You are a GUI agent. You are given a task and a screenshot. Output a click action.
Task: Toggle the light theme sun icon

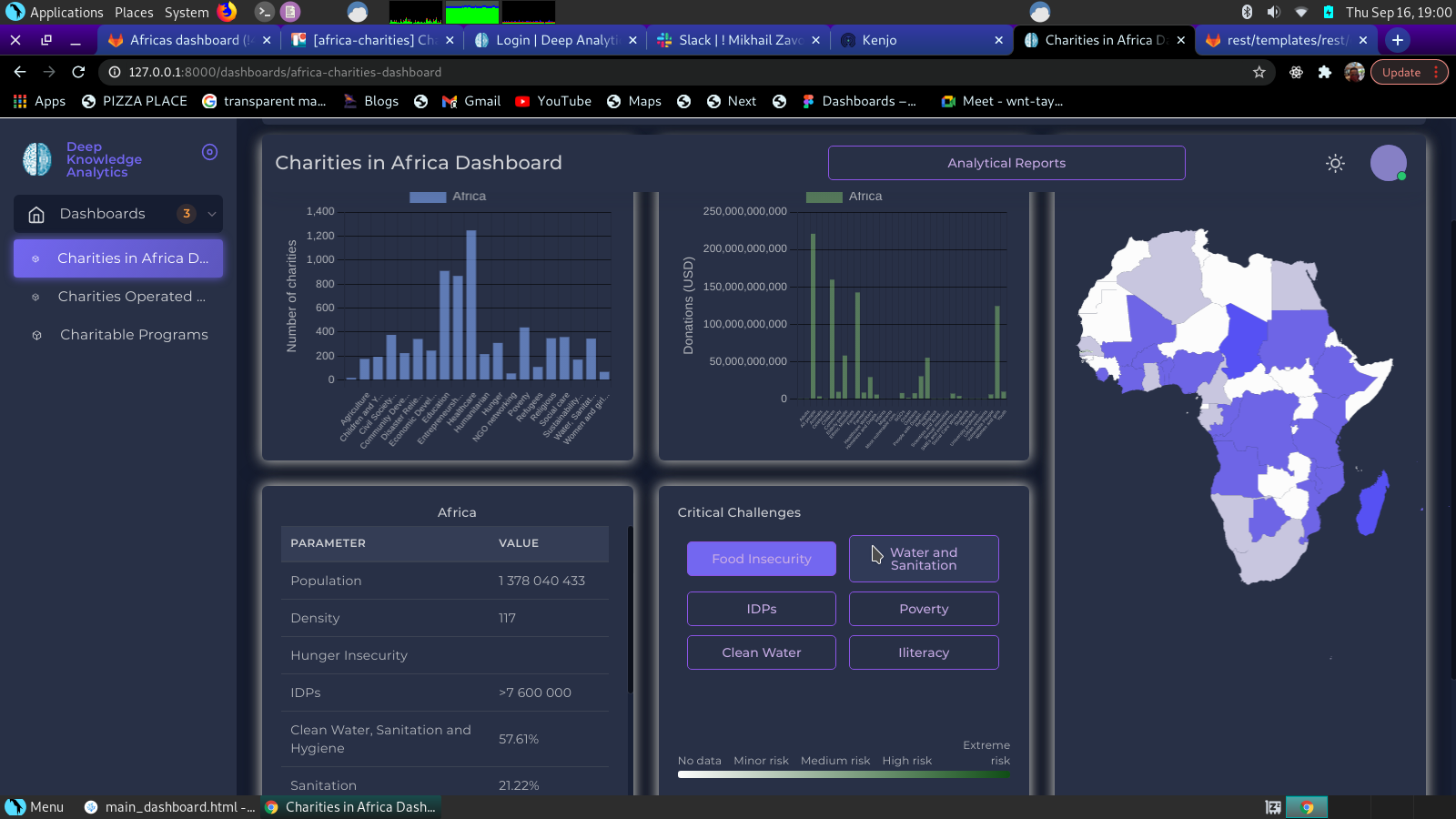coord(1335,164)
